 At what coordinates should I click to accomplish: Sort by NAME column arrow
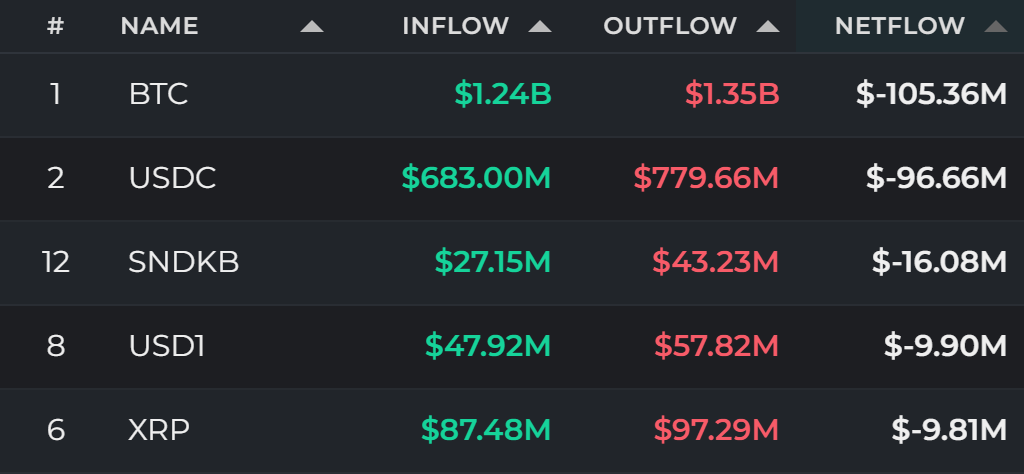pyautogui.click(x=312, y=27)
